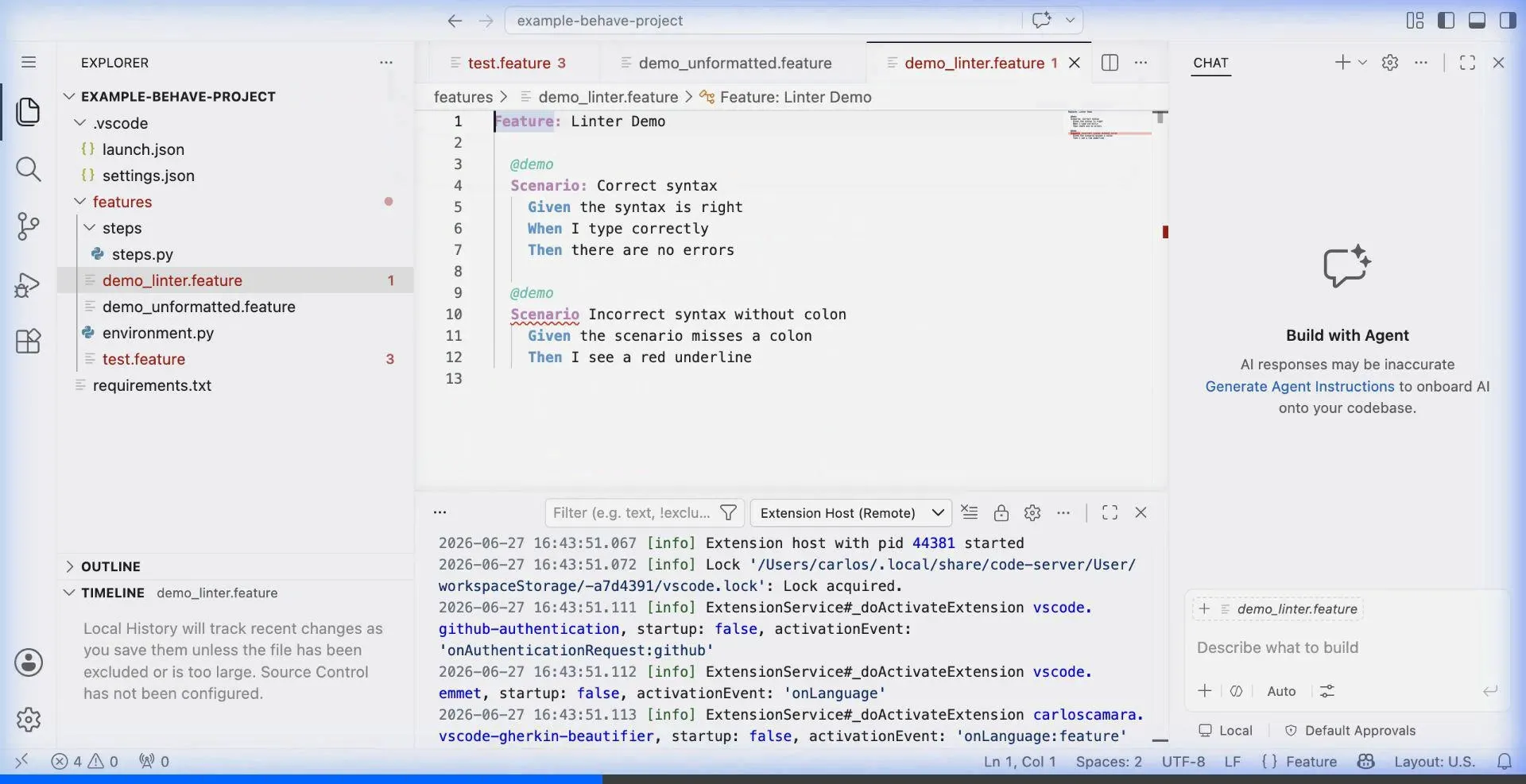
Task: Open the Source Control view
Action: click(x=29, y=226)
